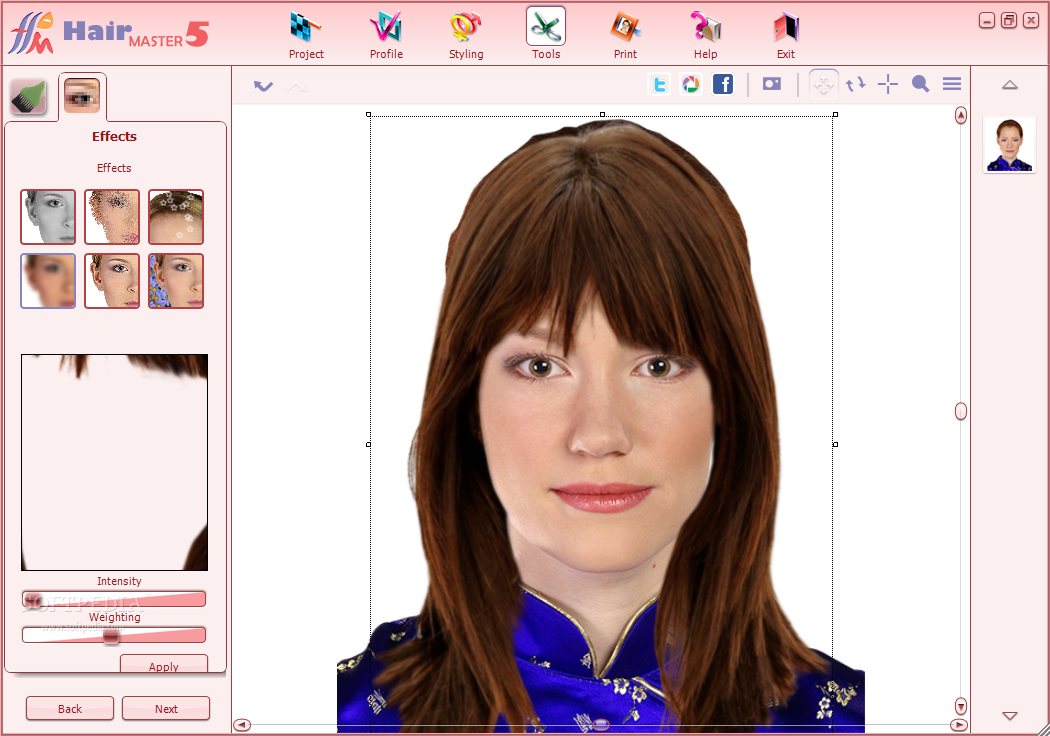Viewport: 1050px width, 736px height.
Task: Click the up triangle in thumbnail strip
Action: 1010,85
